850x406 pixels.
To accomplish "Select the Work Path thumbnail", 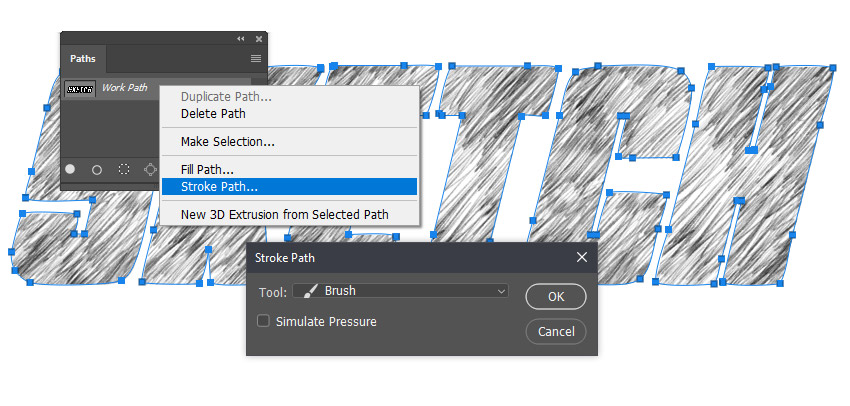I will [80, 88].
